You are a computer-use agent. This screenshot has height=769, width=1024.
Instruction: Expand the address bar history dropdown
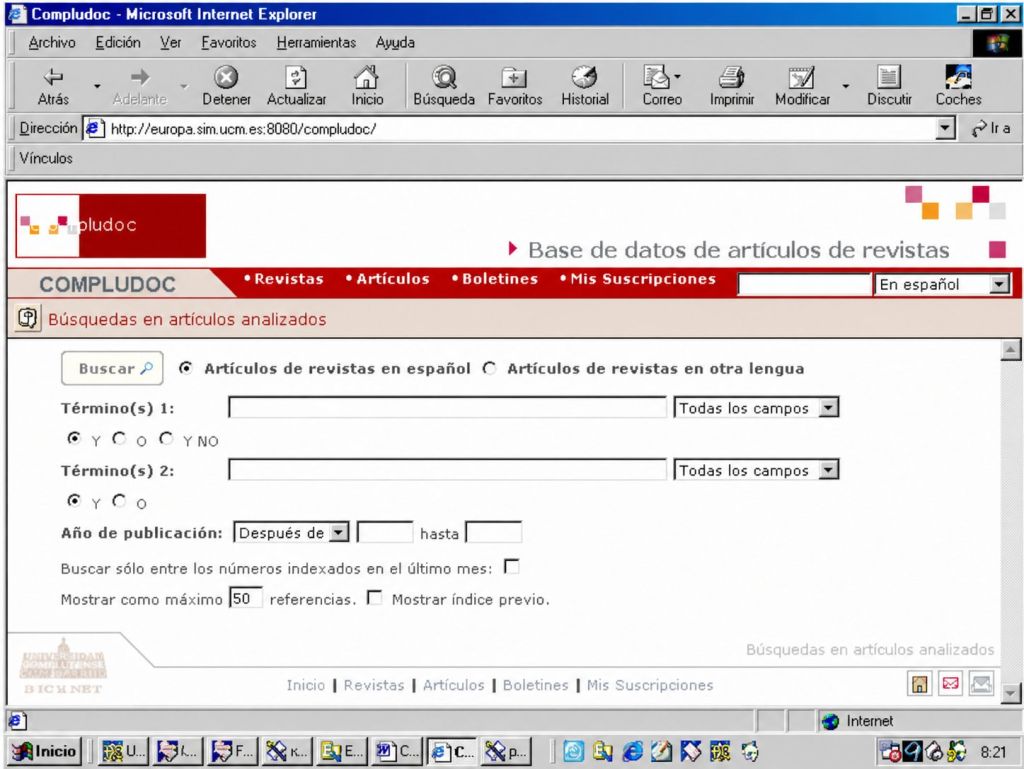[x=945, y=129]
